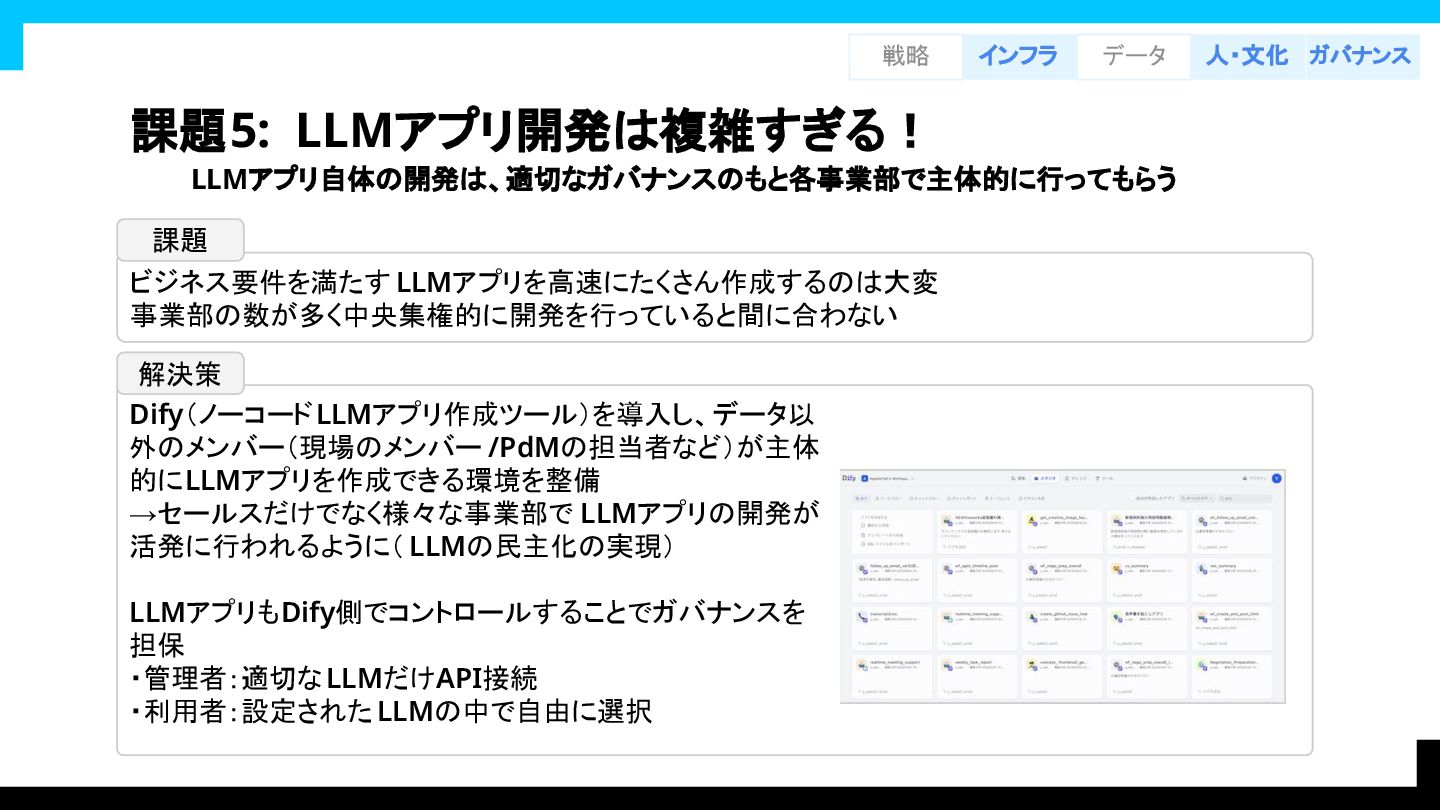Click the 課題 section label

coord(180,240)
